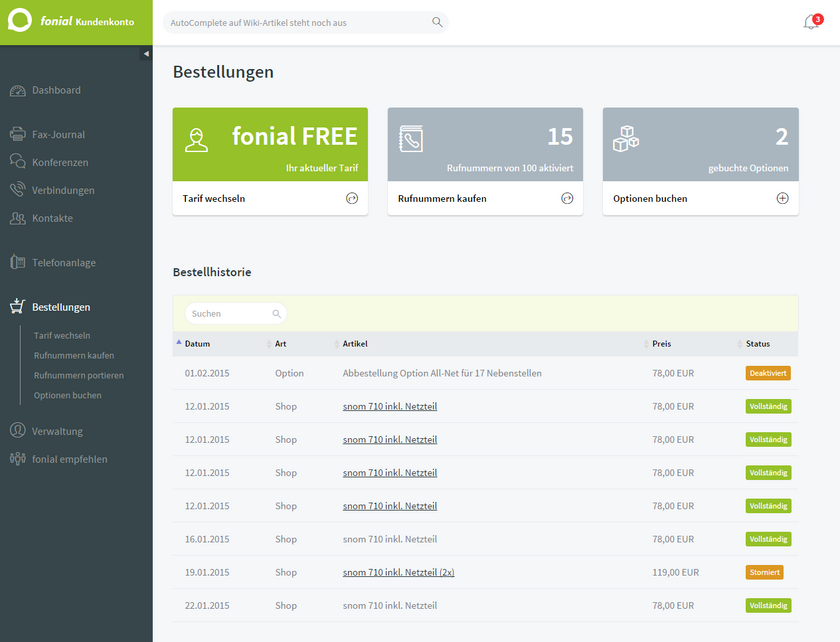The width and height of the screenshot is (840, 642).
Task: Click the arrow icon beside Rufnummern kaufen
Action: pos(567,199)
